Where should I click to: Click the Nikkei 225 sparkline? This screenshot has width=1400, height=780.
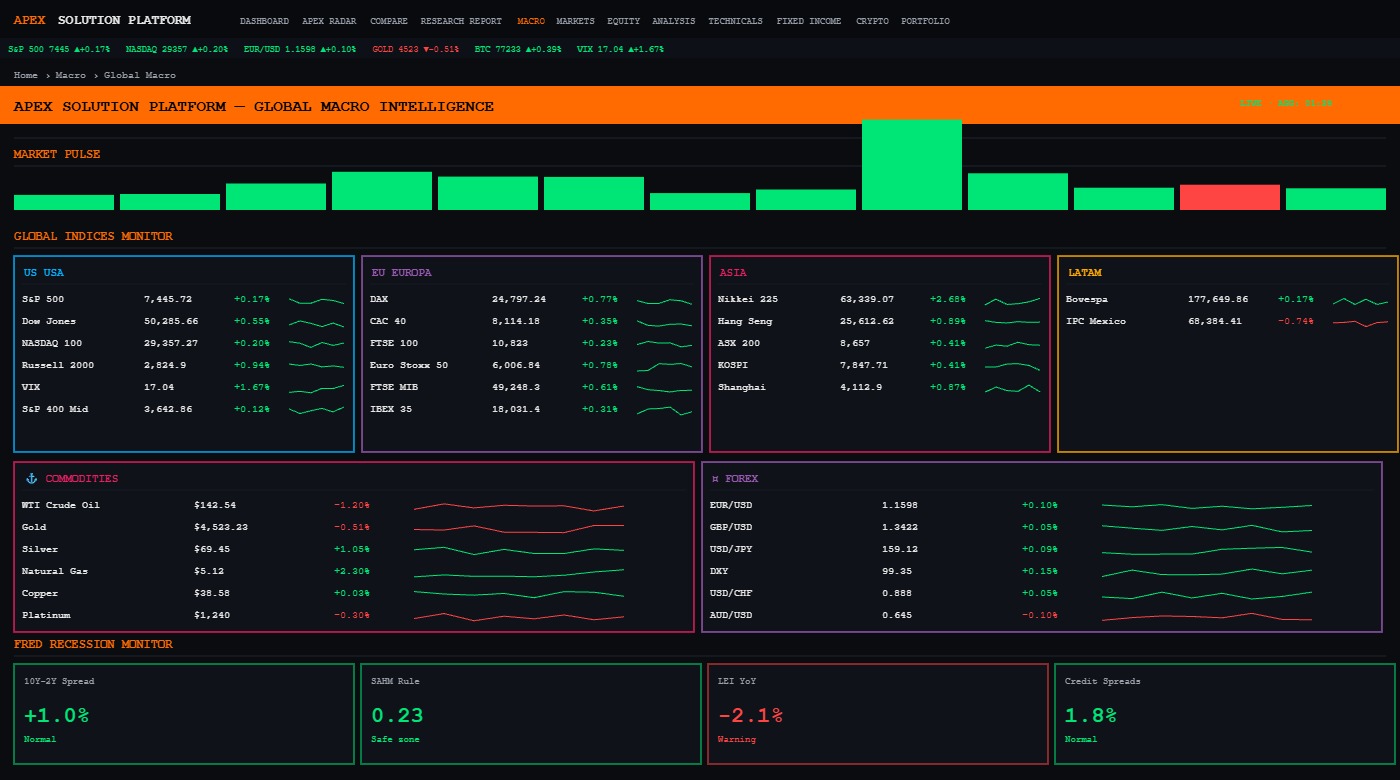(1012, 300)
